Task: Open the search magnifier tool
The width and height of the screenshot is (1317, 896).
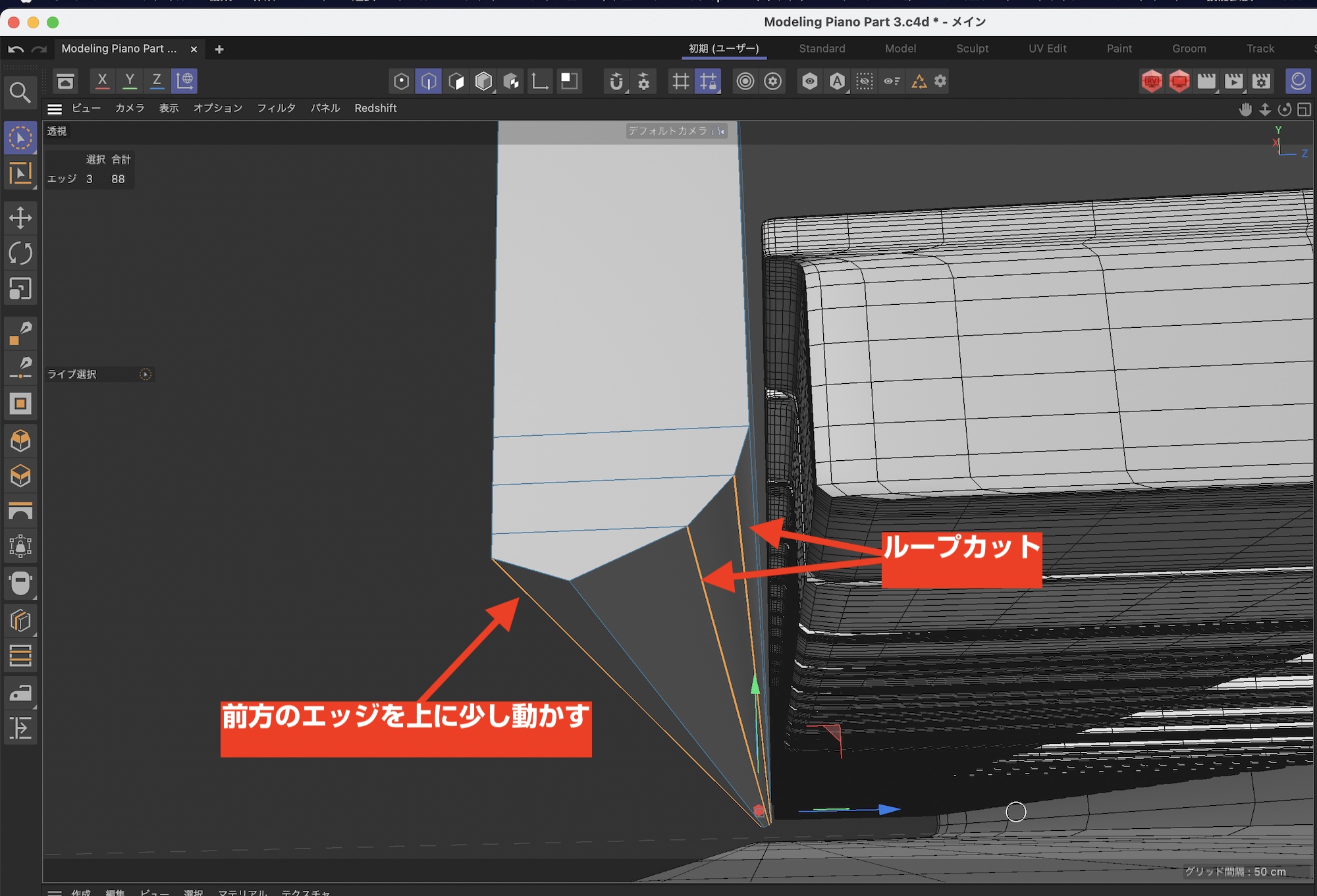Action: tap(20, 93)
